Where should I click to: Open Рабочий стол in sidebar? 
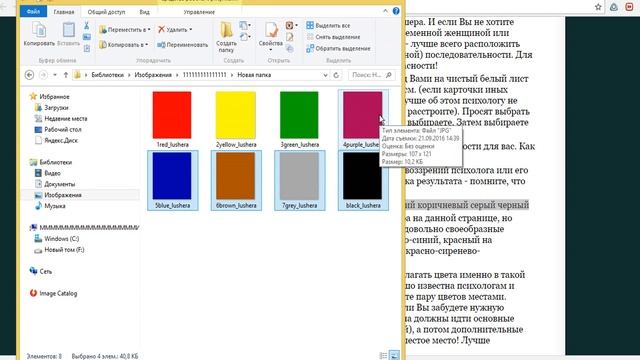click(x=62, y=130)
